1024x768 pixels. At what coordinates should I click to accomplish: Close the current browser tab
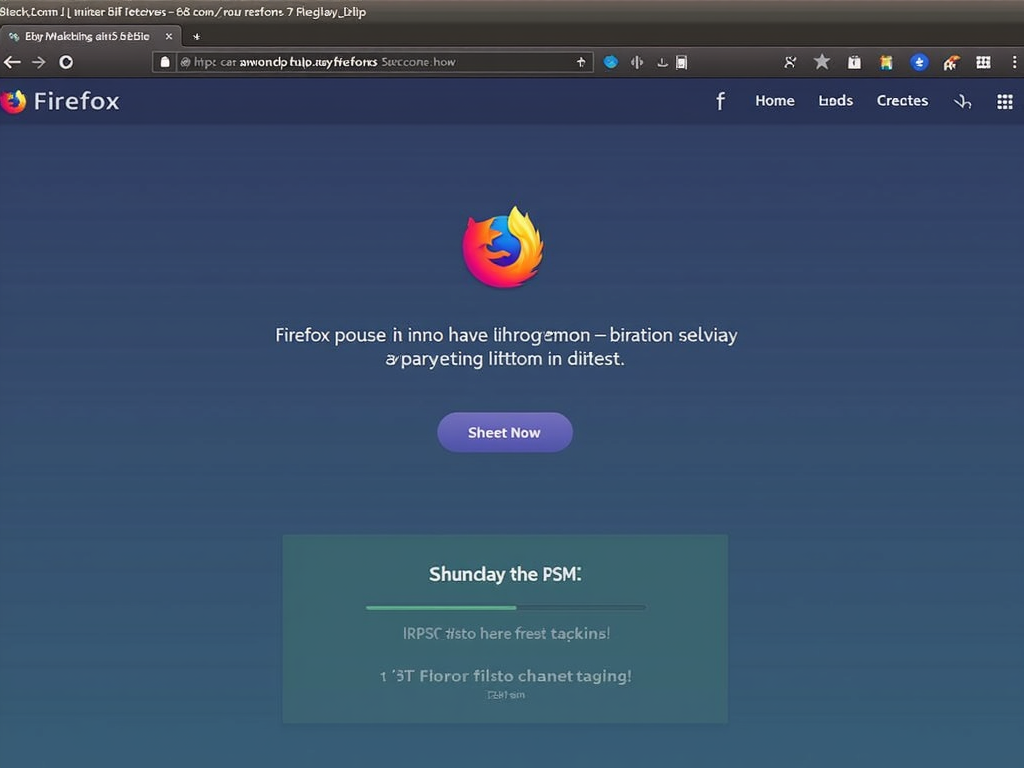point(168,37)
